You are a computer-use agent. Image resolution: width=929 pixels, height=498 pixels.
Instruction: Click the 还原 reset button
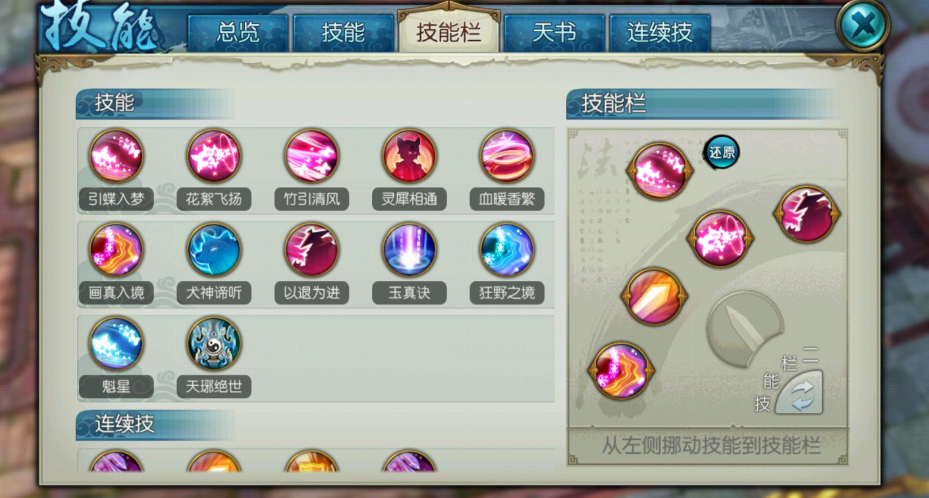[x=722, y=152]
